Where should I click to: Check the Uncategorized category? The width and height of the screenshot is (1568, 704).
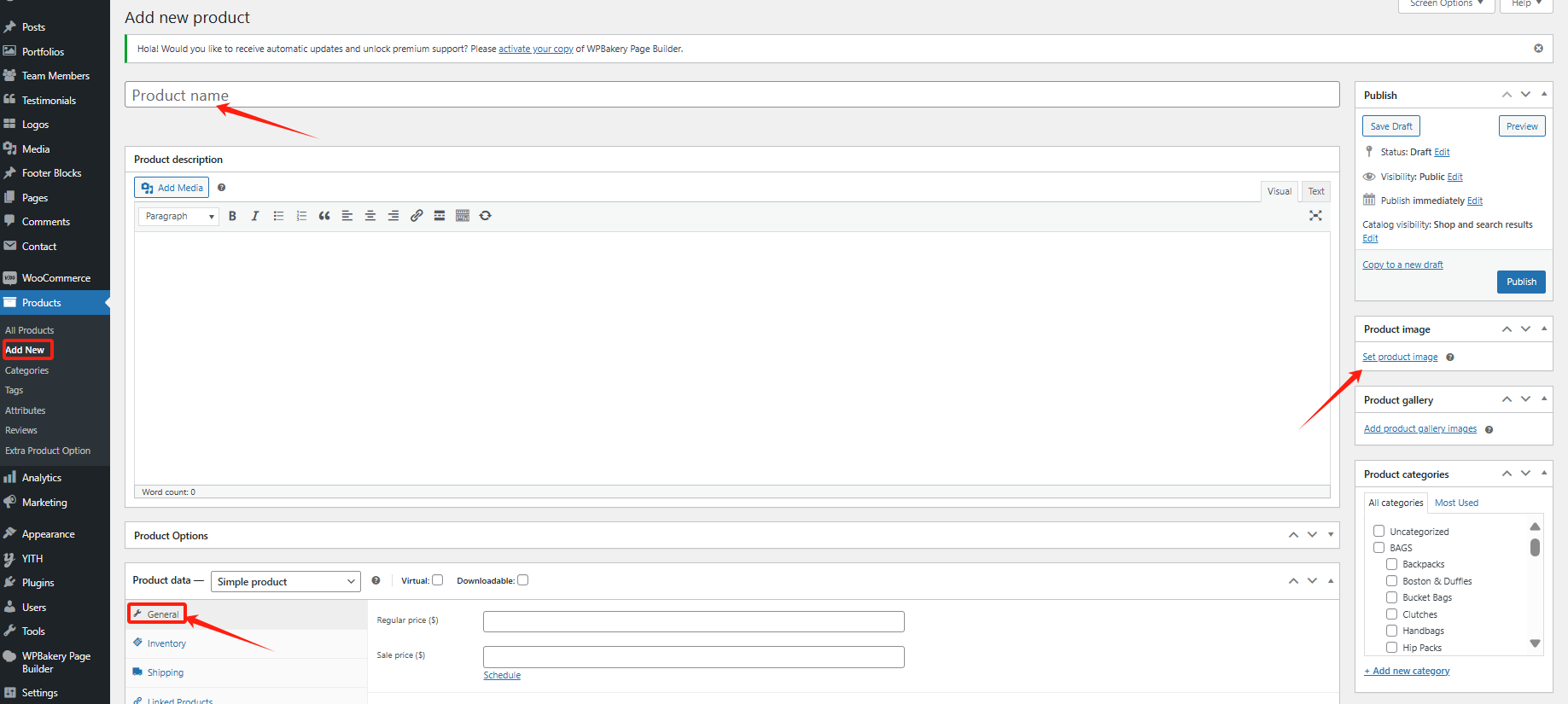point(1379,531)
